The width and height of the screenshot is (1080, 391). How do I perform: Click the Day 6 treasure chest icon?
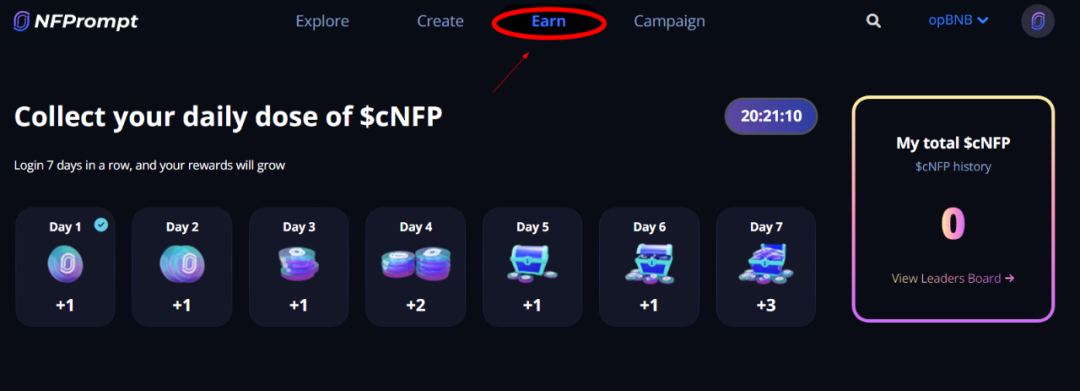[x=649, y=264]
